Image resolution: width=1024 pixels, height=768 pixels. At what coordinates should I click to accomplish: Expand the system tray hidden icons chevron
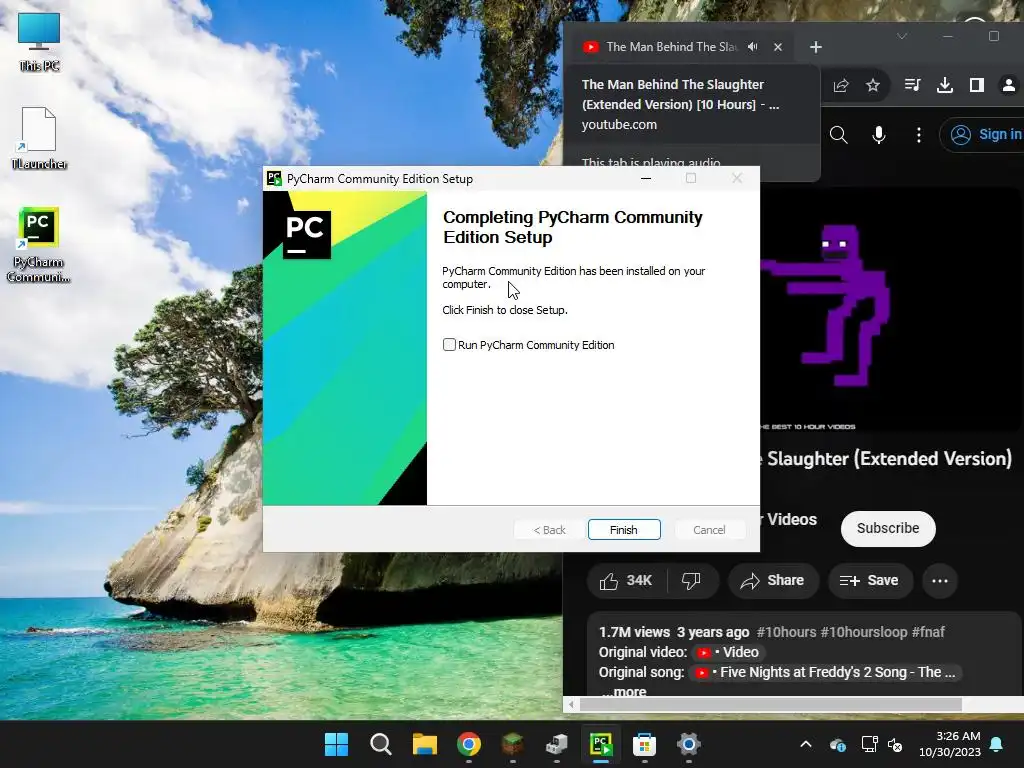[x=806, y=744]
